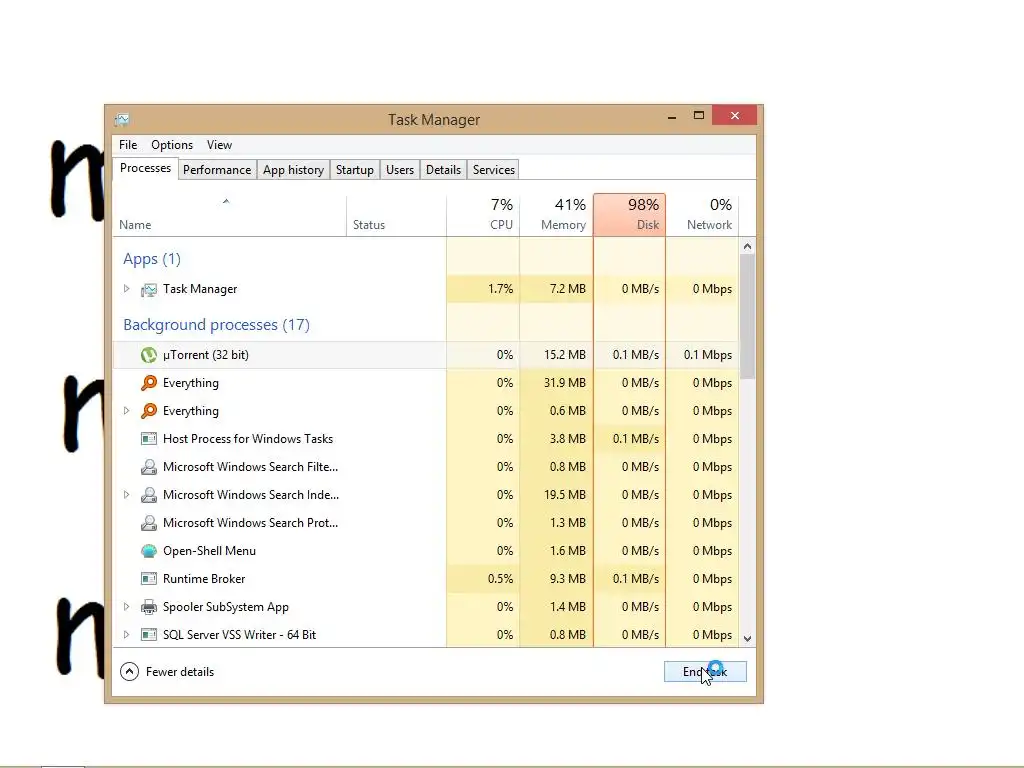The height and width of the screenshot is (768, 1024).
Task: Open the Services tab
Action: pos(494,170)
